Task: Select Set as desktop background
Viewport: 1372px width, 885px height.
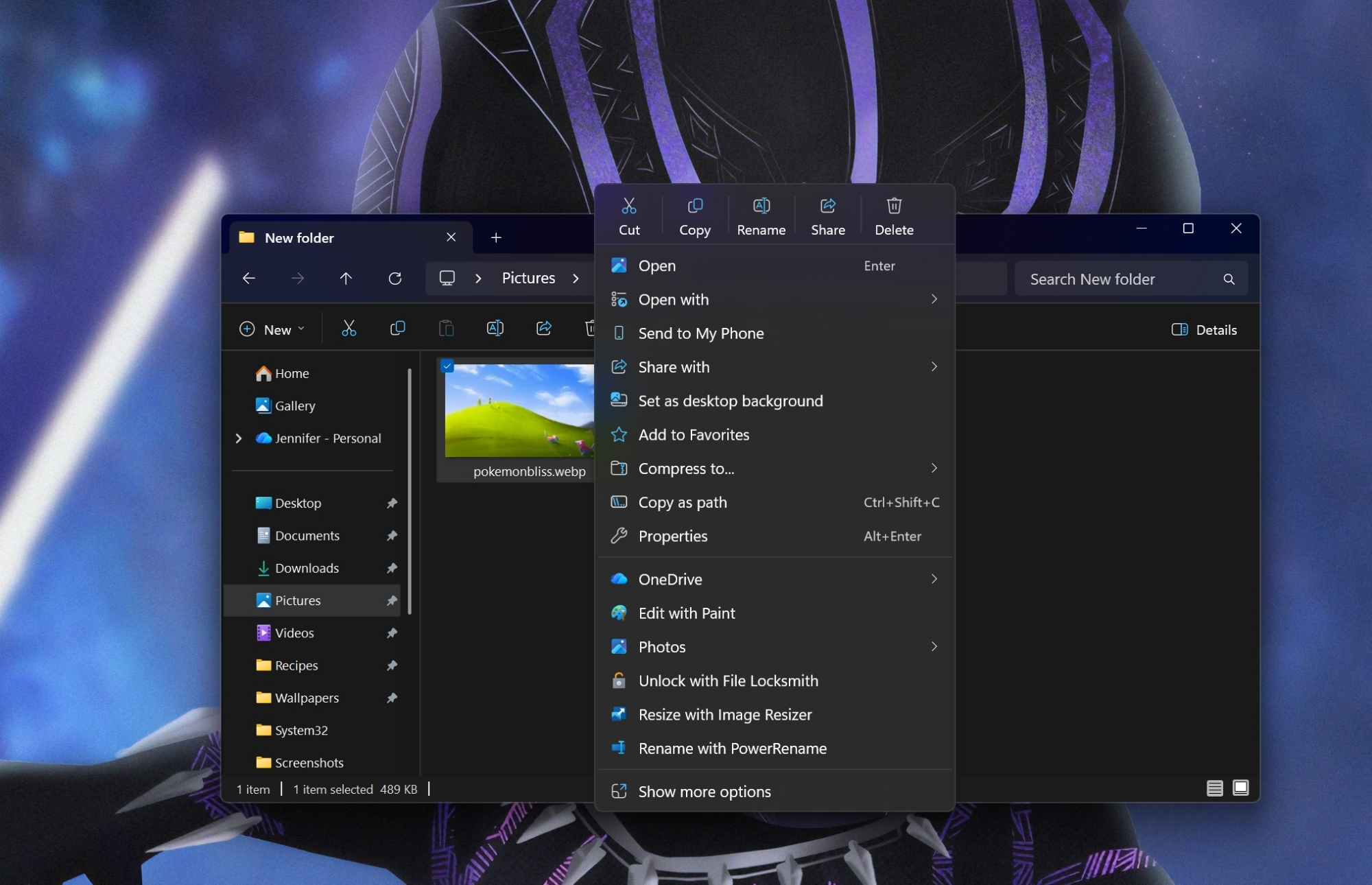Action: 730,401
